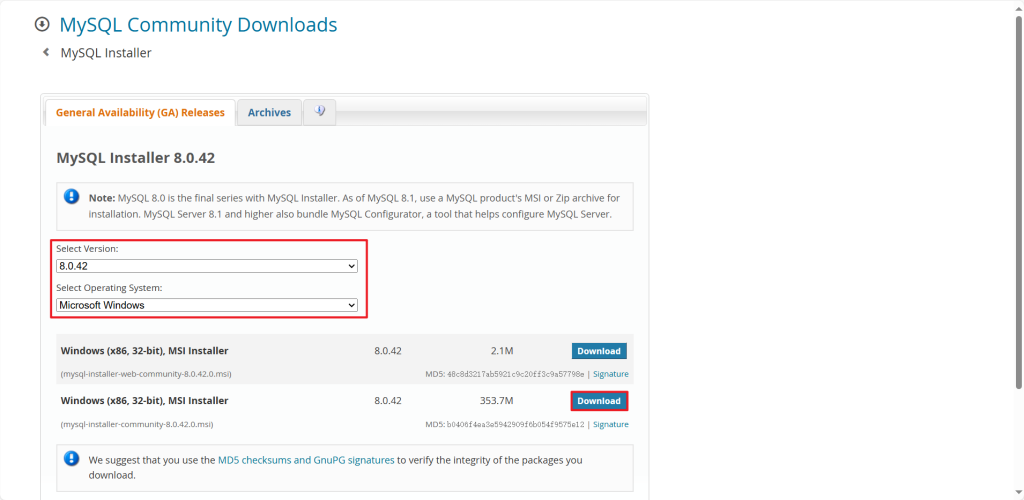Click the info icon beside MD5 checksums suggestion

[71, 458]
